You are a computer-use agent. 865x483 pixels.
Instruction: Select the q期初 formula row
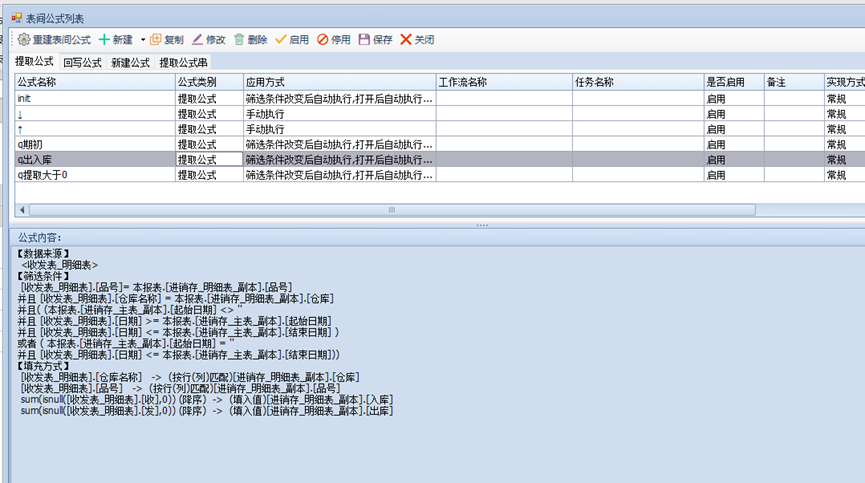point(95,144)
